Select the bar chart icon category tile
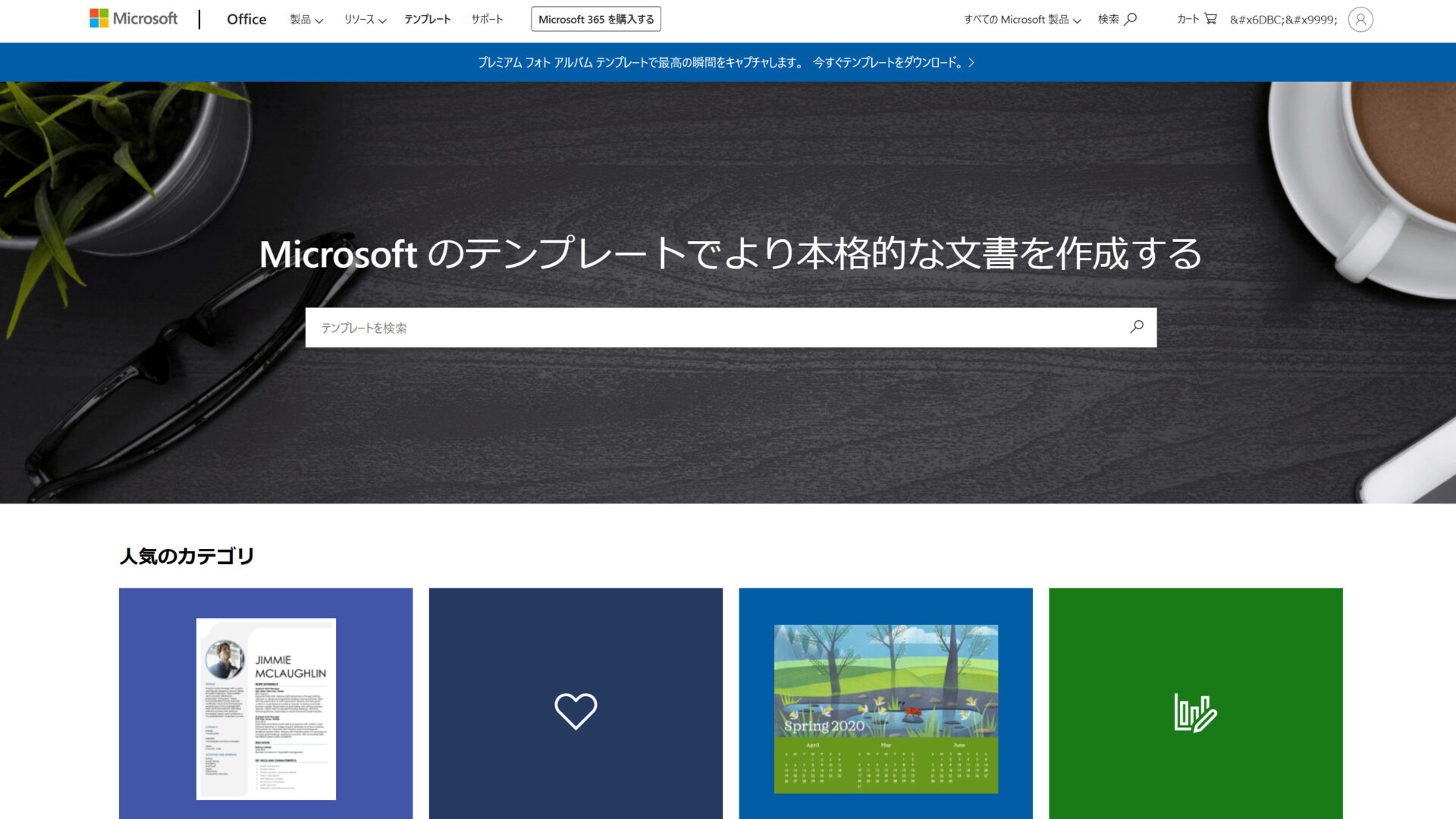The width and height of the screenshot is (1456, 819). [1195, 711]
